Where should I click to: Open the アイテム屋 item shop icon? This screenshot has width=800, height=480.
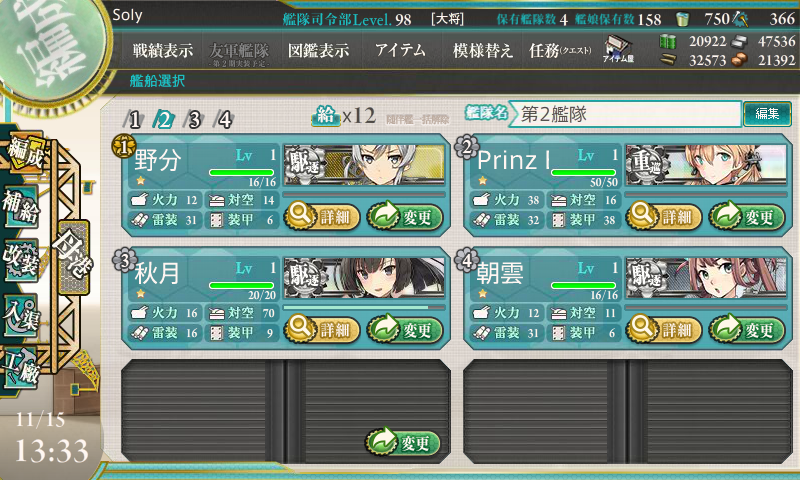point(618,49)
